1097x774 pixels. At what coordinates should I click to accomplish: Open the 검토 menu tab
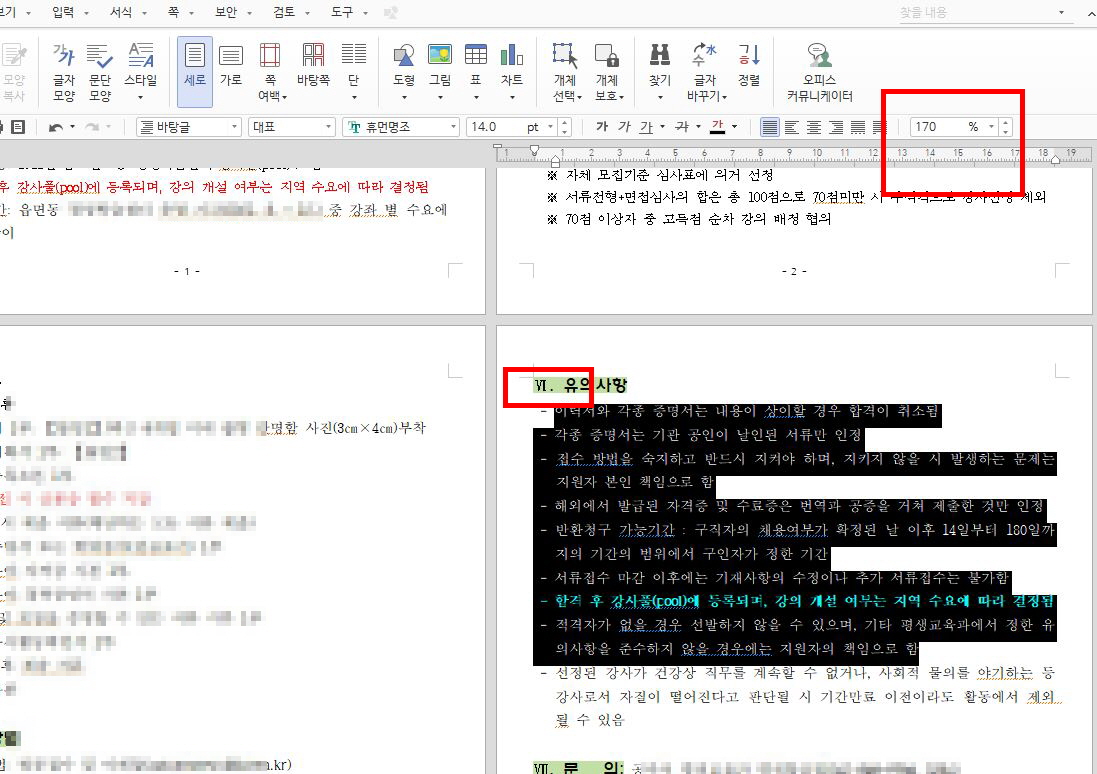click(x=283, y=12)
